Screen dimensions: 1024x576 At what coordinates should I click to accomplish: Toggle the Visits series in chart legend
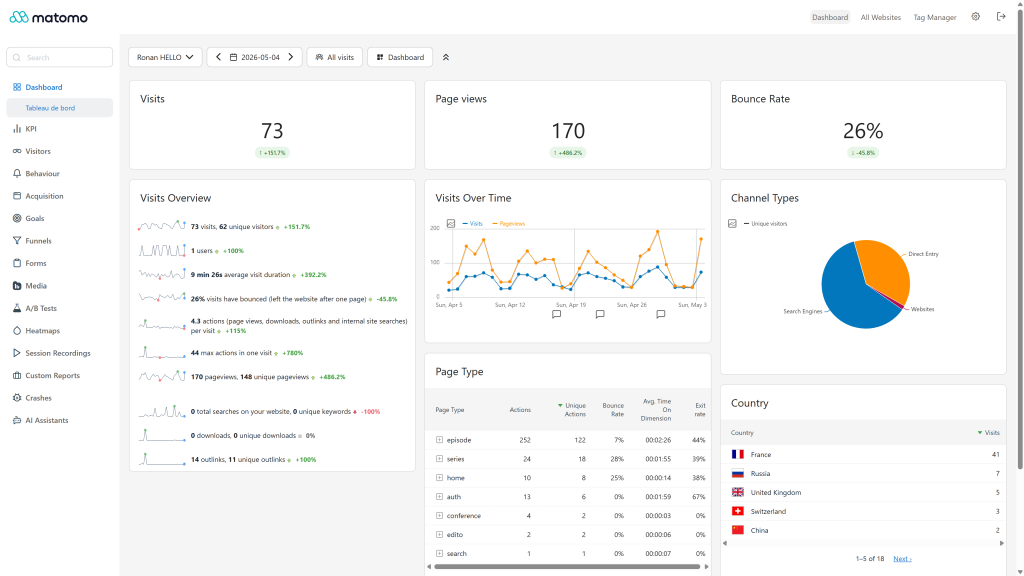pos(472,223)
